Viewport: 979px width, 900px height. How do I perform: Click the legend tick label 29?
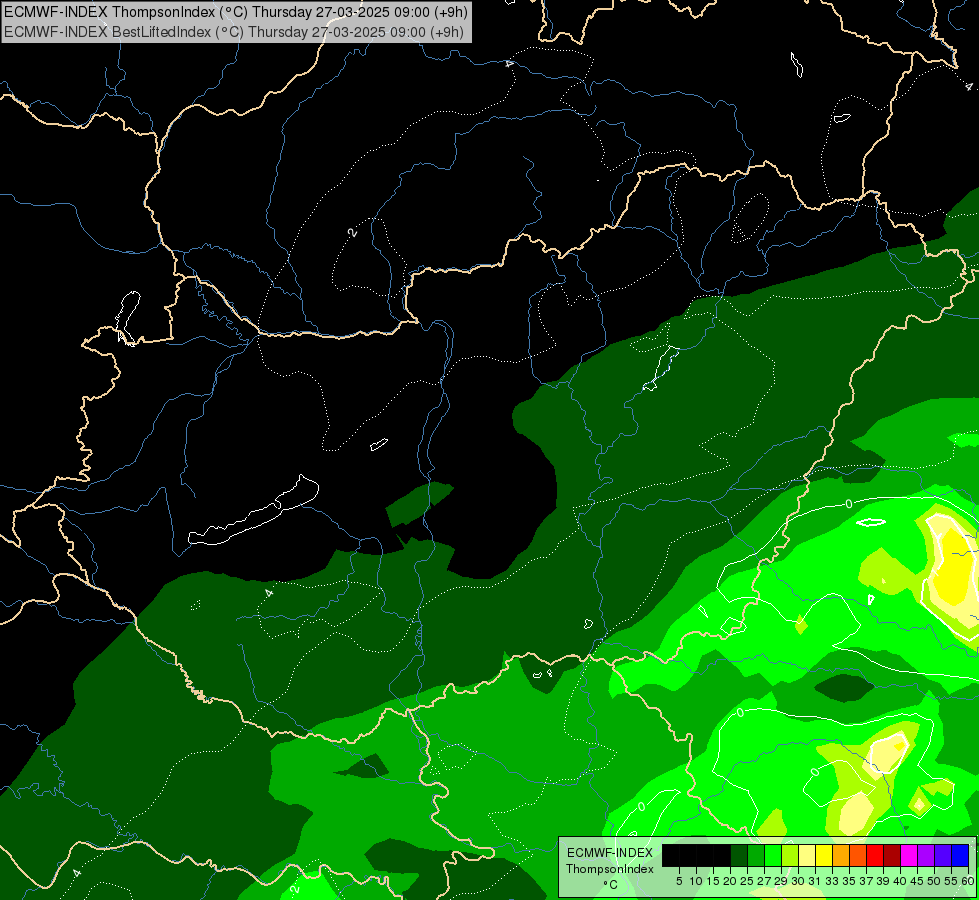tap(781, 881)
